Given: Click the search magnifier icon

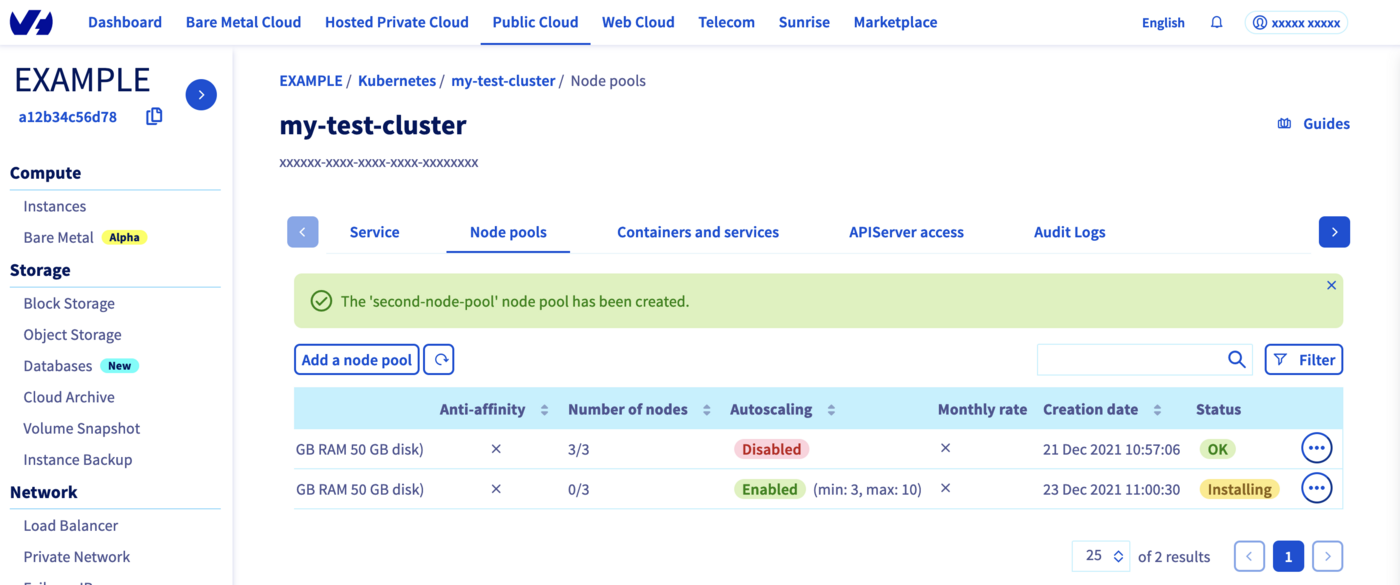Looking at the screenshot, I should (x=1236, y=360).
